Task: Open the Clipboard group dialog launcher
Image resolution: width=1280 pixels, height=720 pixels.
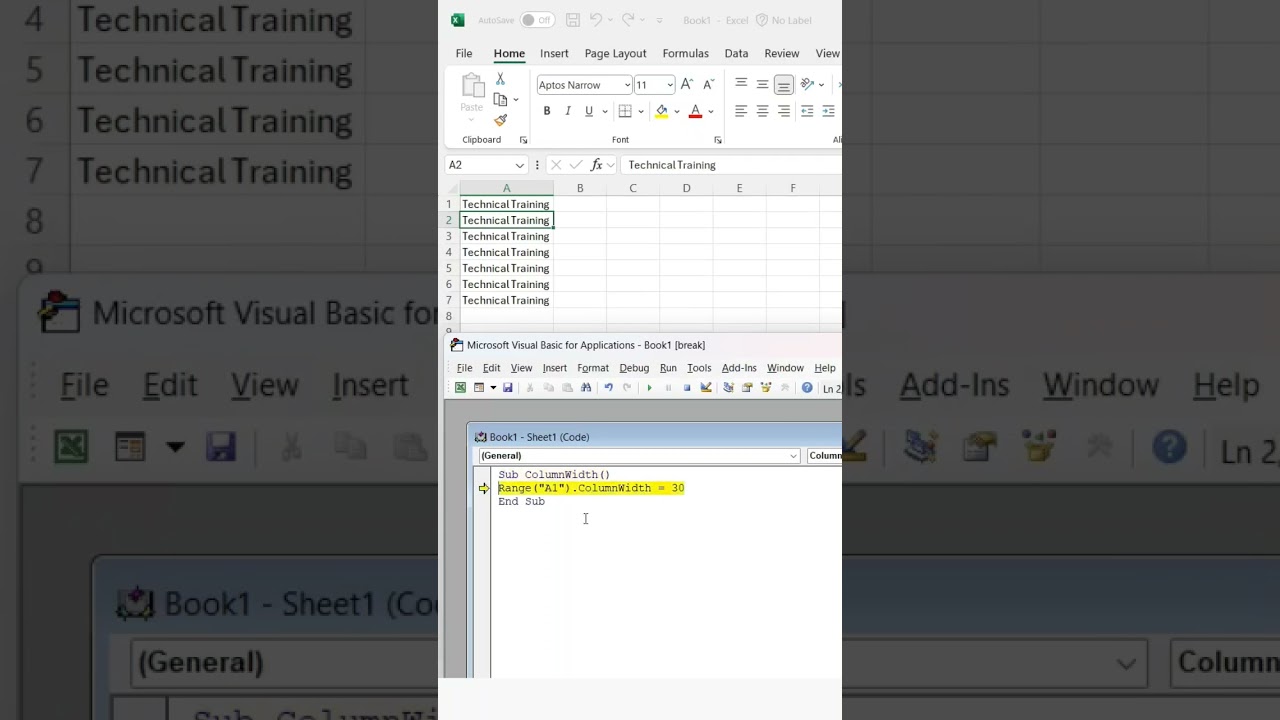Action: click(x=523, y=140)
